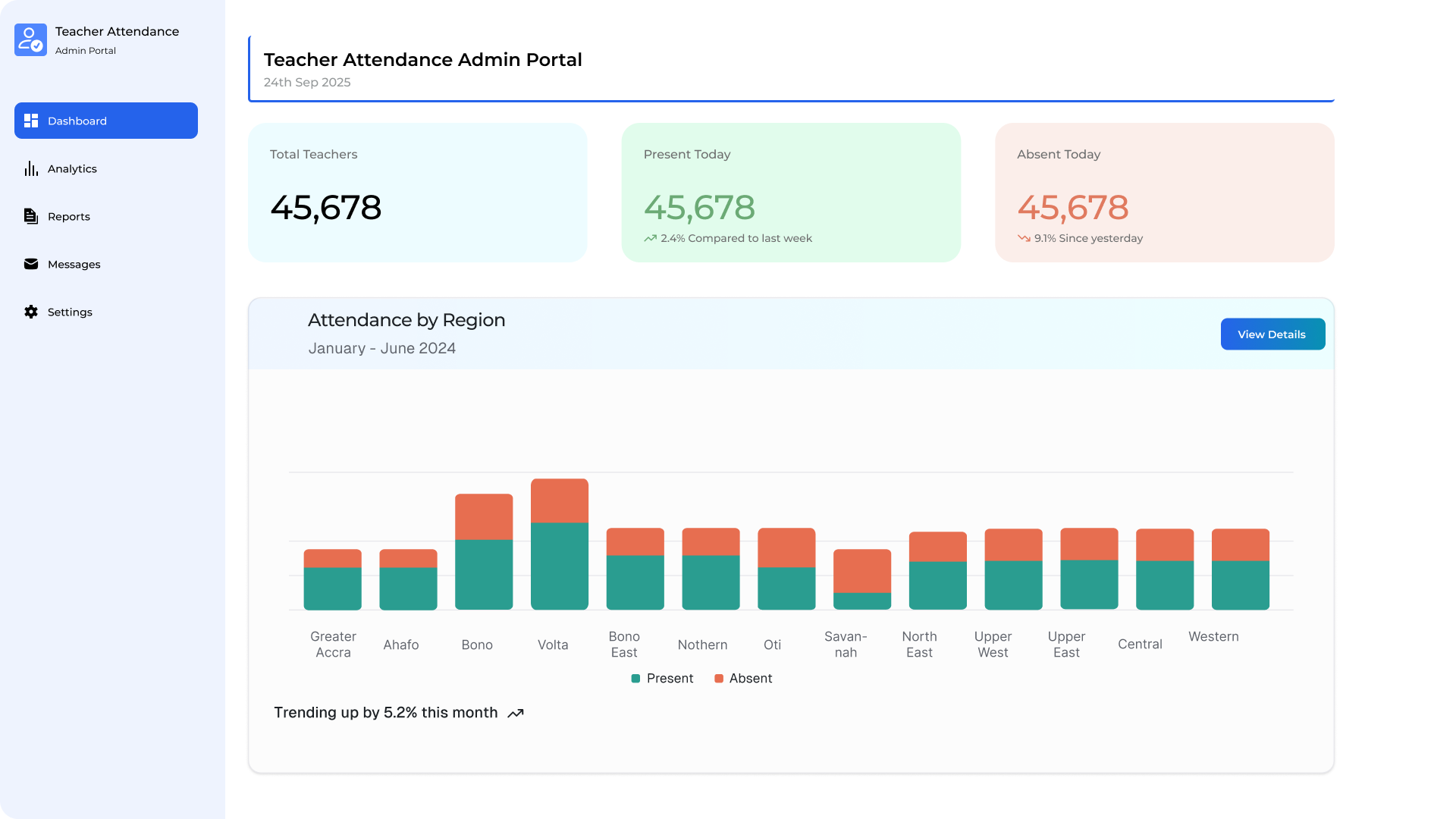
Task: Select the Messages menu item
Action: (74, 264)
